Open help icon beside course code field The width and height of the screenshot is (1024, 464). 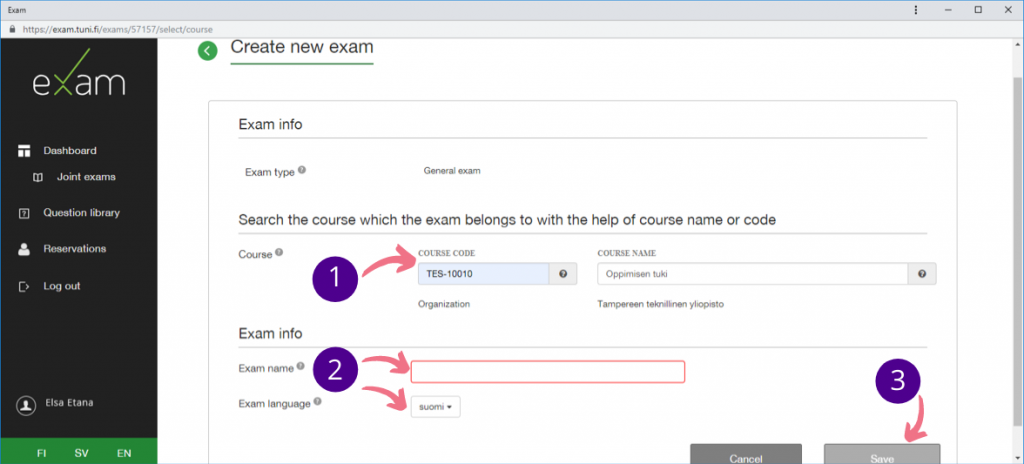pos(563,274)
